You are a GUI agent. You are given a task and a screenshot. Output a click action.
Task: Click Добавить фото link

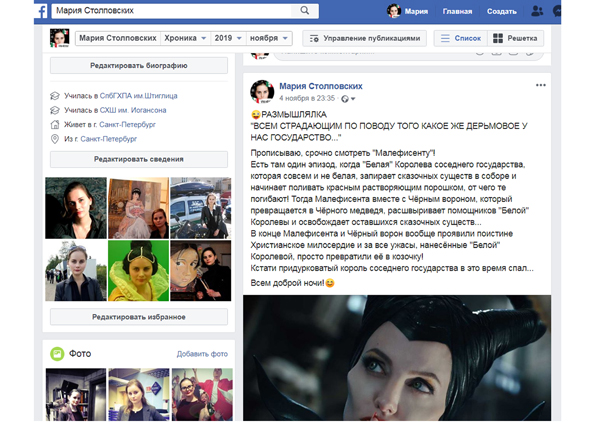[202, 354]
